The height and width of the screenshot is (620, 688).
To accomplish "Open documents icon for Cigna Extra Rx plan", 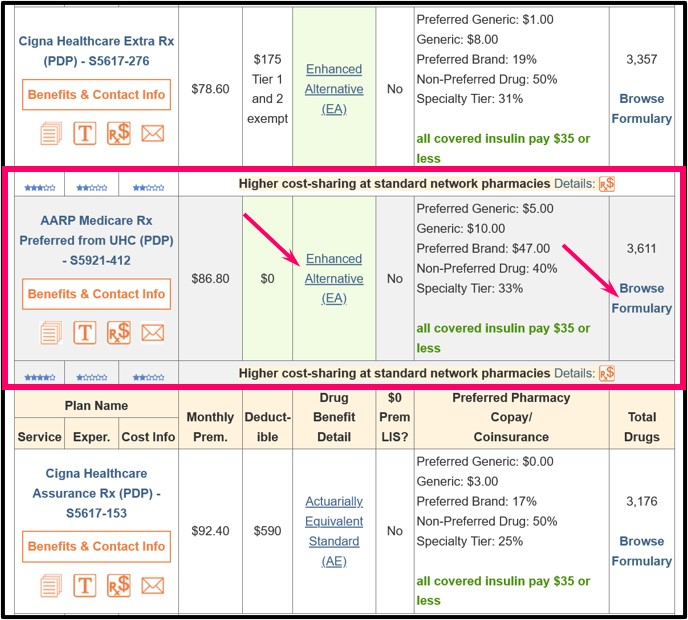I will (51, 133).
